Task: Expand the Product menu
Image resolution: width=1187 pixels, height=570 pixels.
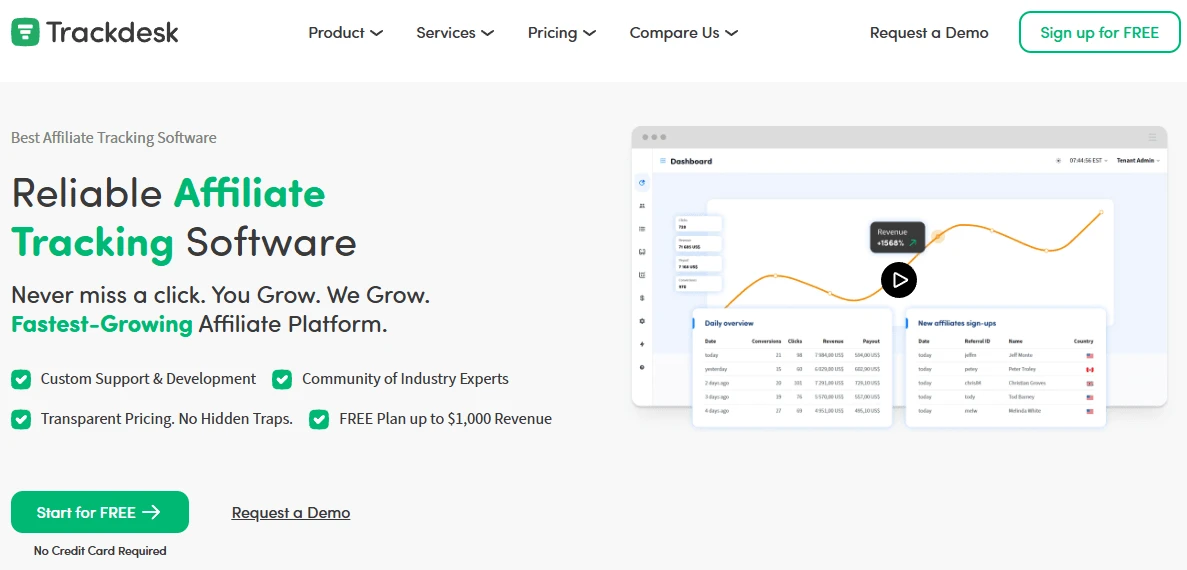Action: pos(345,33)
